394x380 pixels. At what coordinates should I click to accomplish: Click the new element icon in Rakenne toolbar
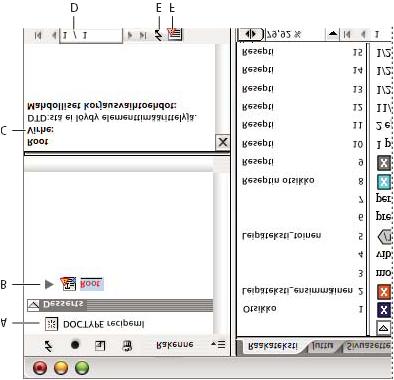pos(100,345)
